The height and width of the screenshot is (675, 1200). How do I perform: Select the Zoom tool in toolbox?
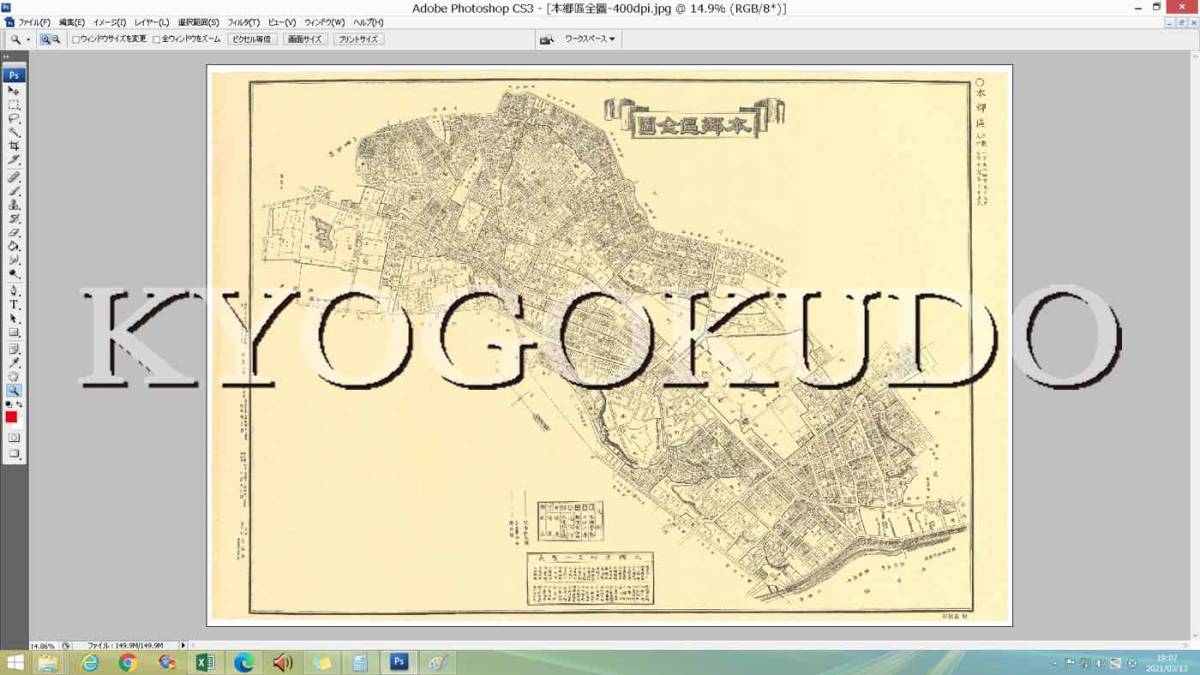click(x=14, y=390)
